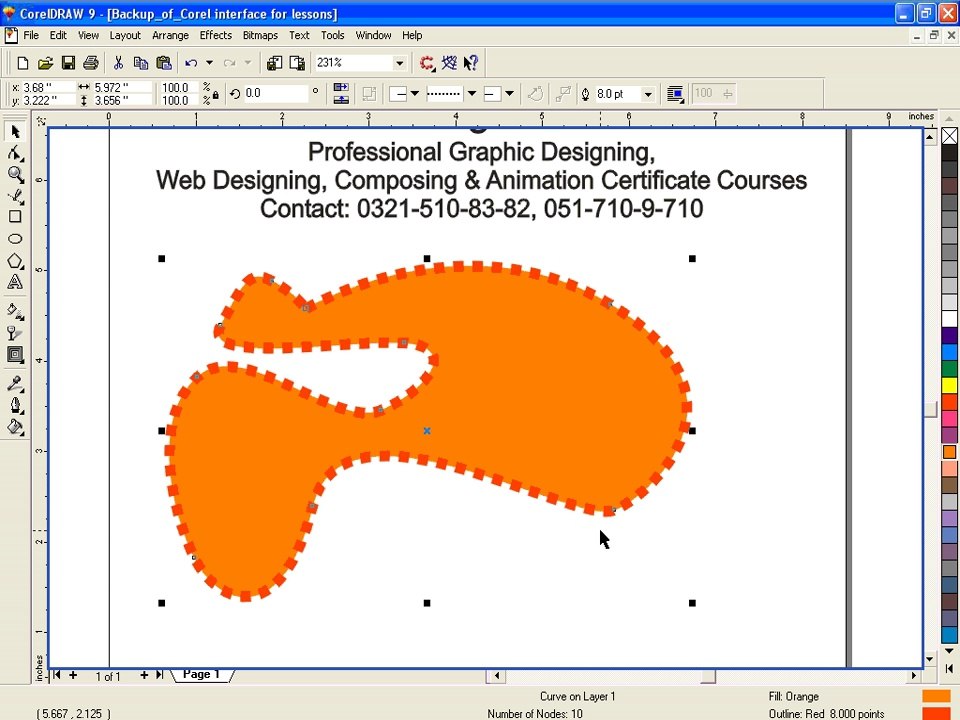Add a page after with plus button
Viewport: 960px width, 720px height.
(x=144, y=675)
